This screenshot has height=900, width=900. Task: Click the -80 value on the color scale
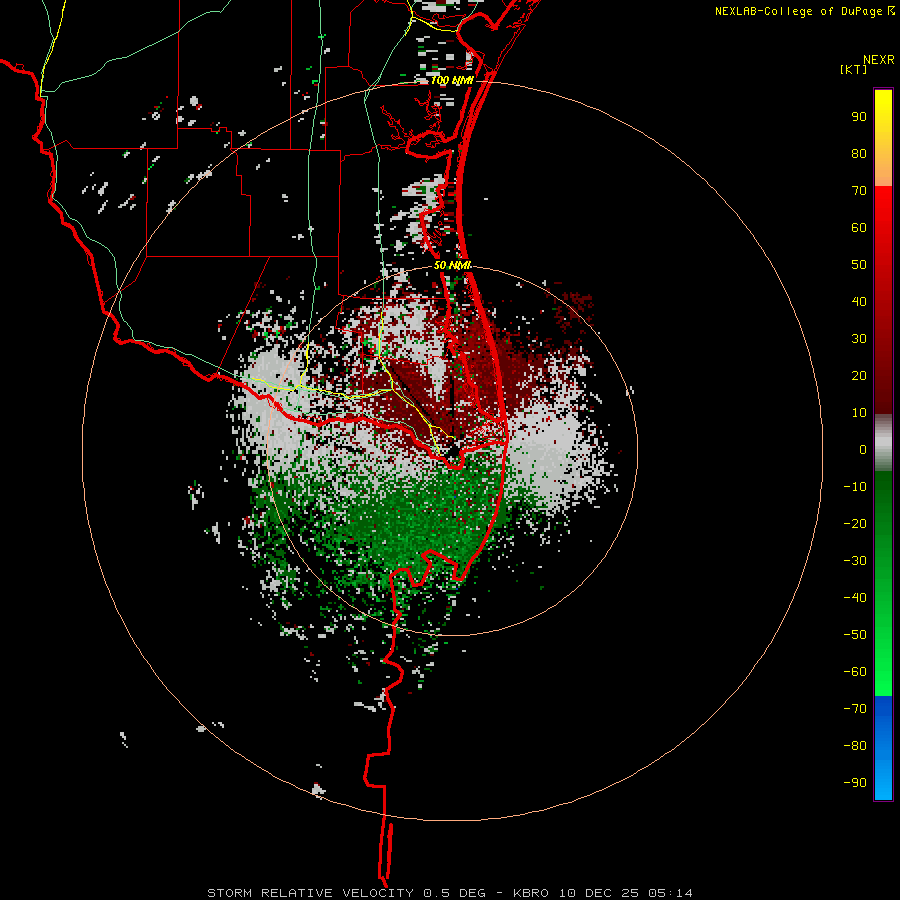855,746
